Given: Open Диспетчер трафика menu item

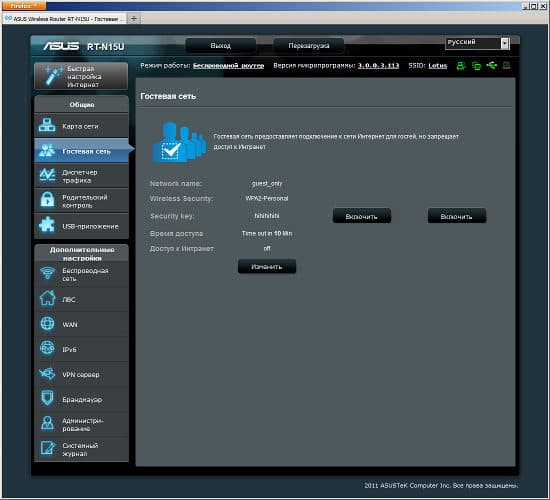Looking at the screenshot, I should click(x=81, y=176).
